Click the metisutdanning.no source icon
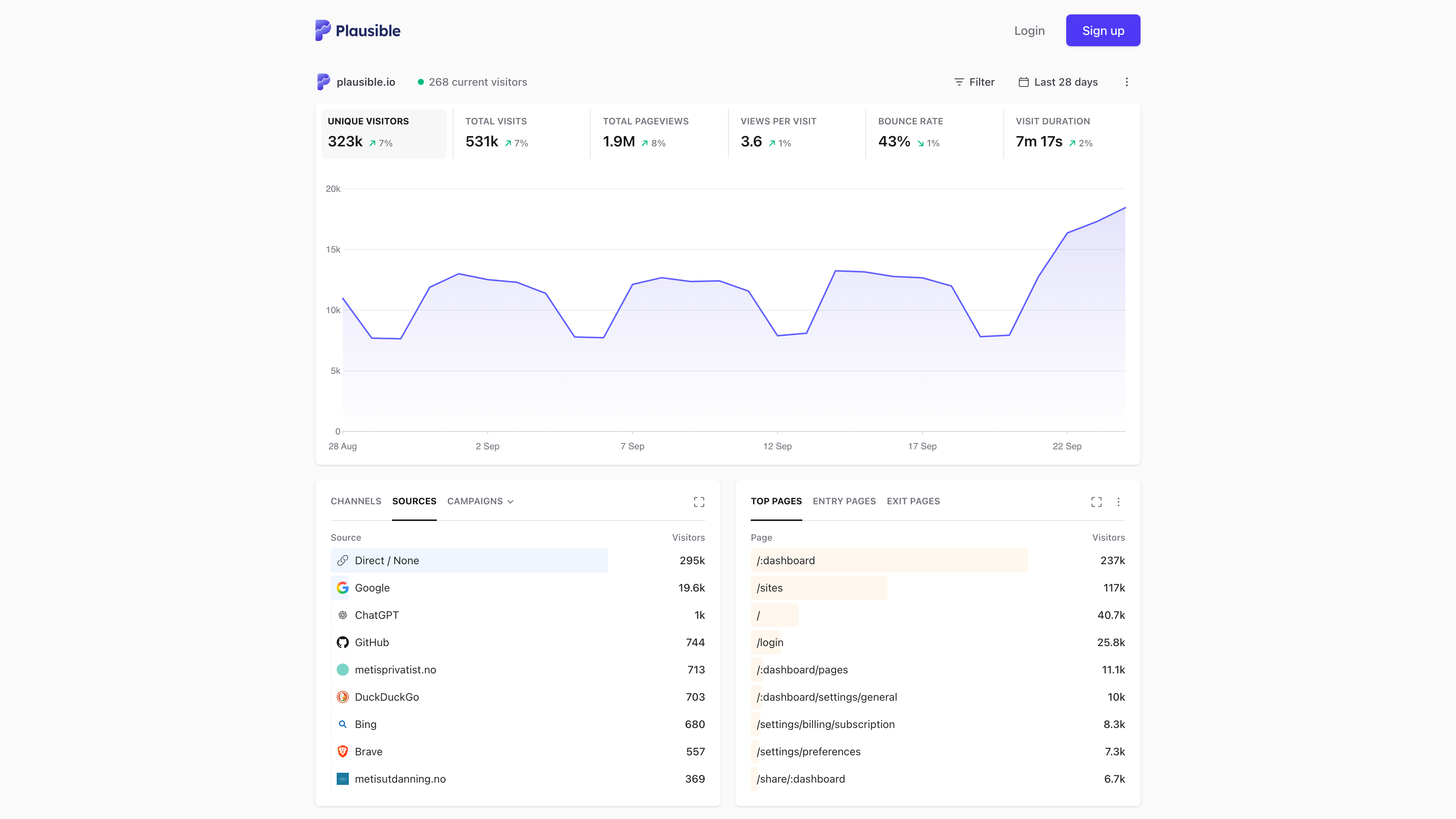1456x819 pixels. coord(342,779)
